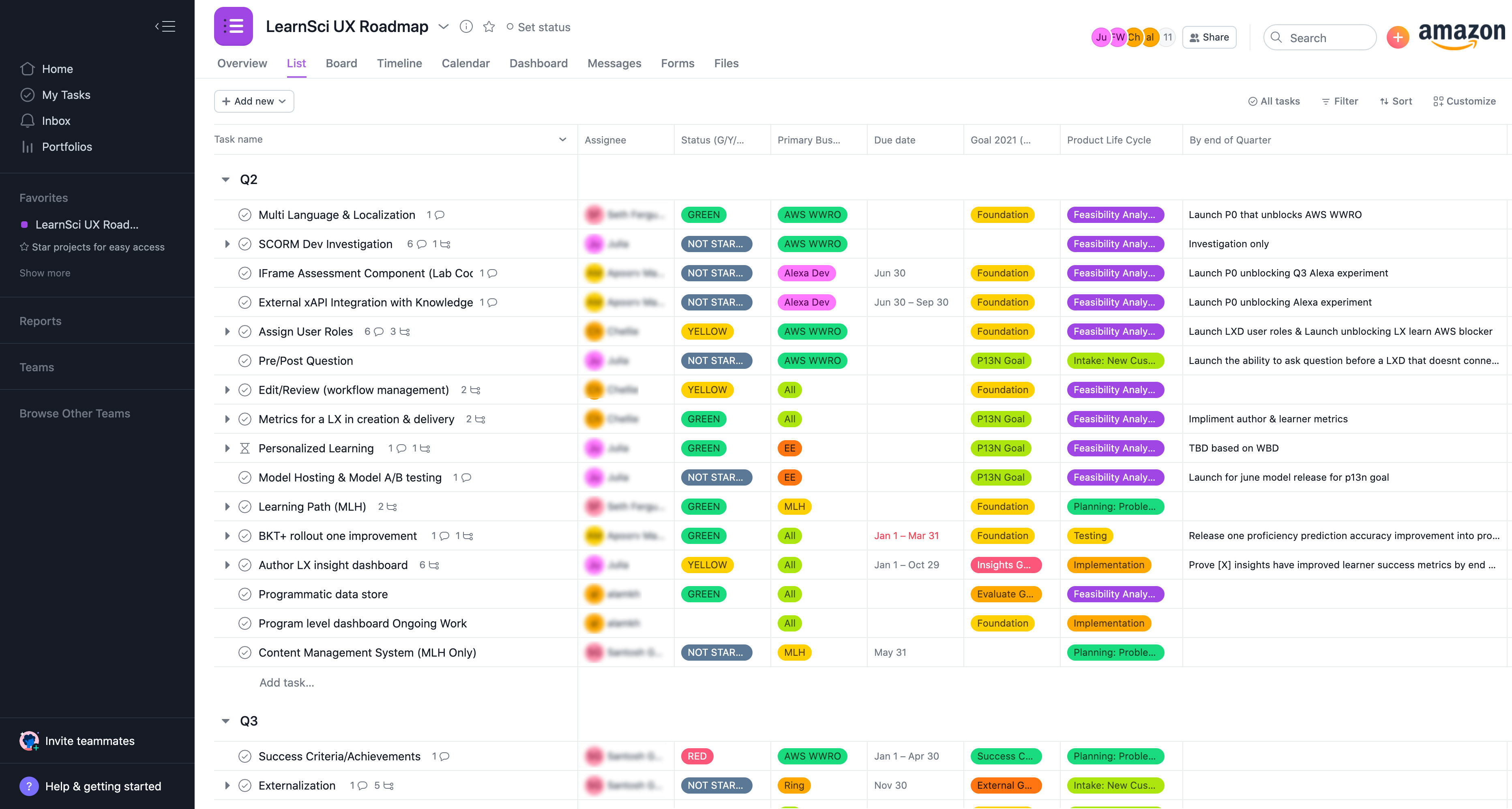The width and height of the screenshot is (1512, 809).
Task: Switch to the Timeline tab
Action: click(399, 63)
